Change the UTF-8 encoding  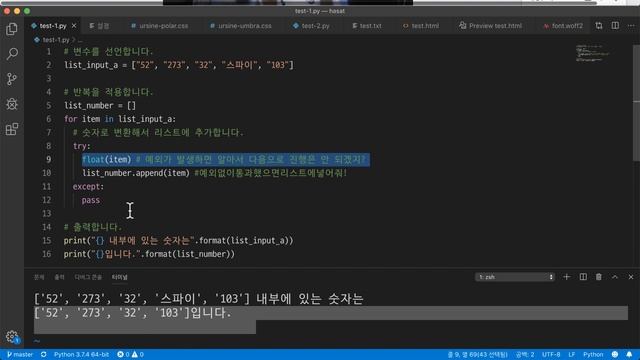coord(551,354)
